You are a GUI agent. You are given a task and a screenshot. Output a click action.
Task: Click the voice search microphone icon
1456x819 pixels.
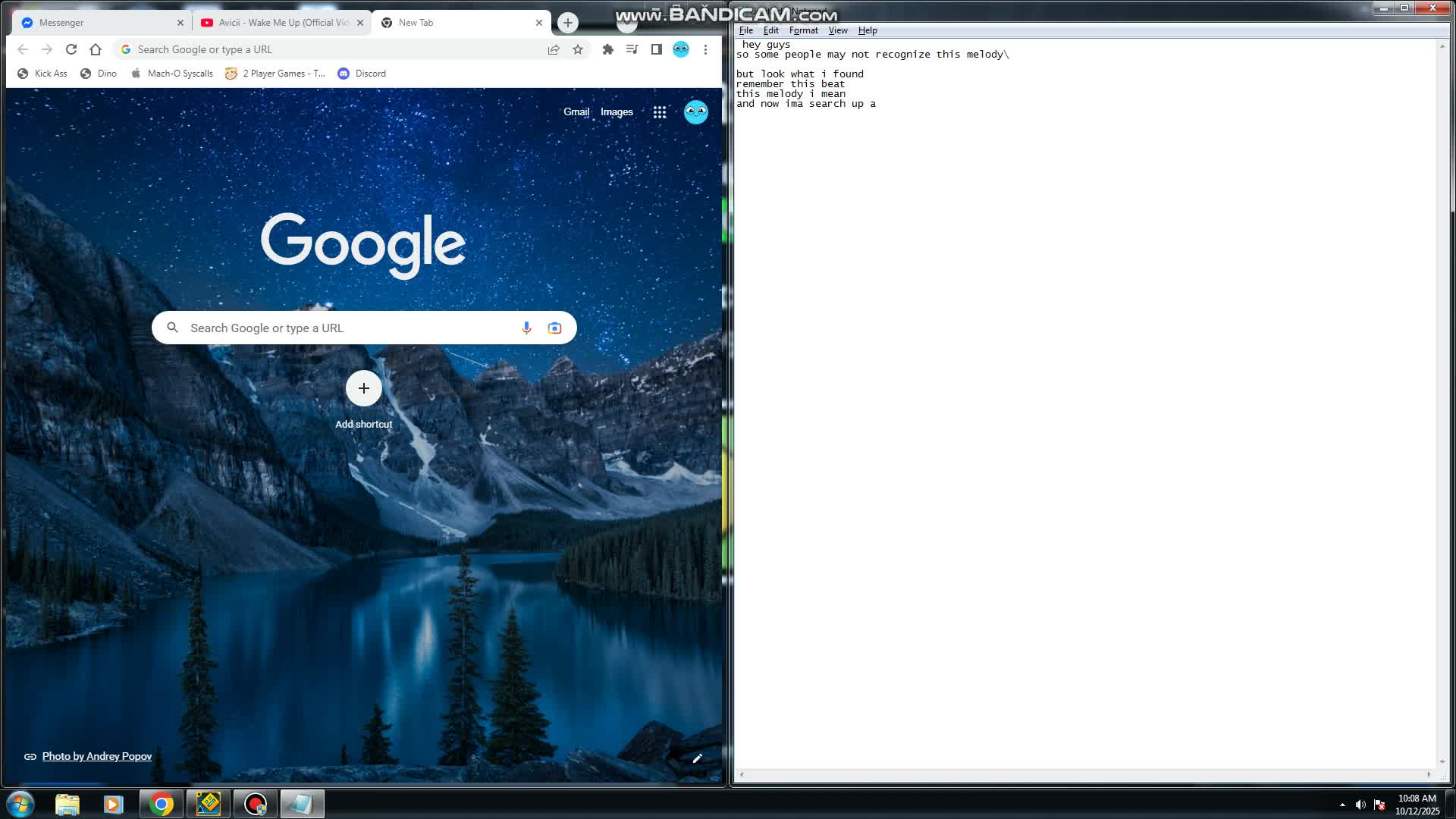526,328
